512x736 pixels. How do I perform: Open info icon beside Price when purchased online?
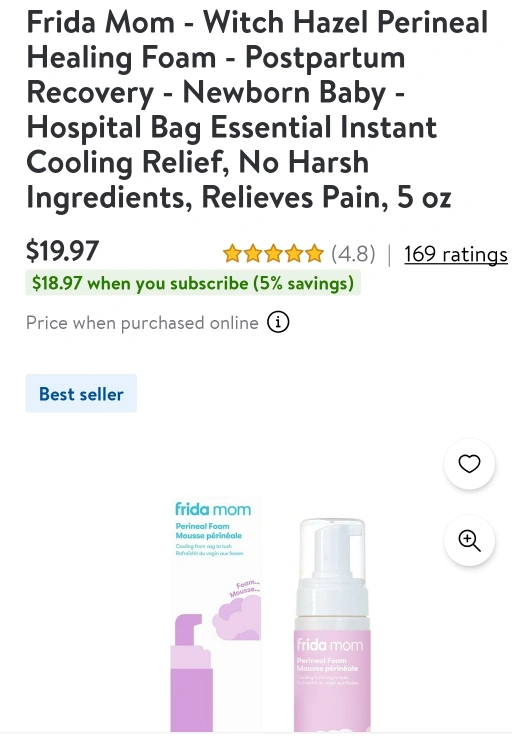[x=278, y=322]
